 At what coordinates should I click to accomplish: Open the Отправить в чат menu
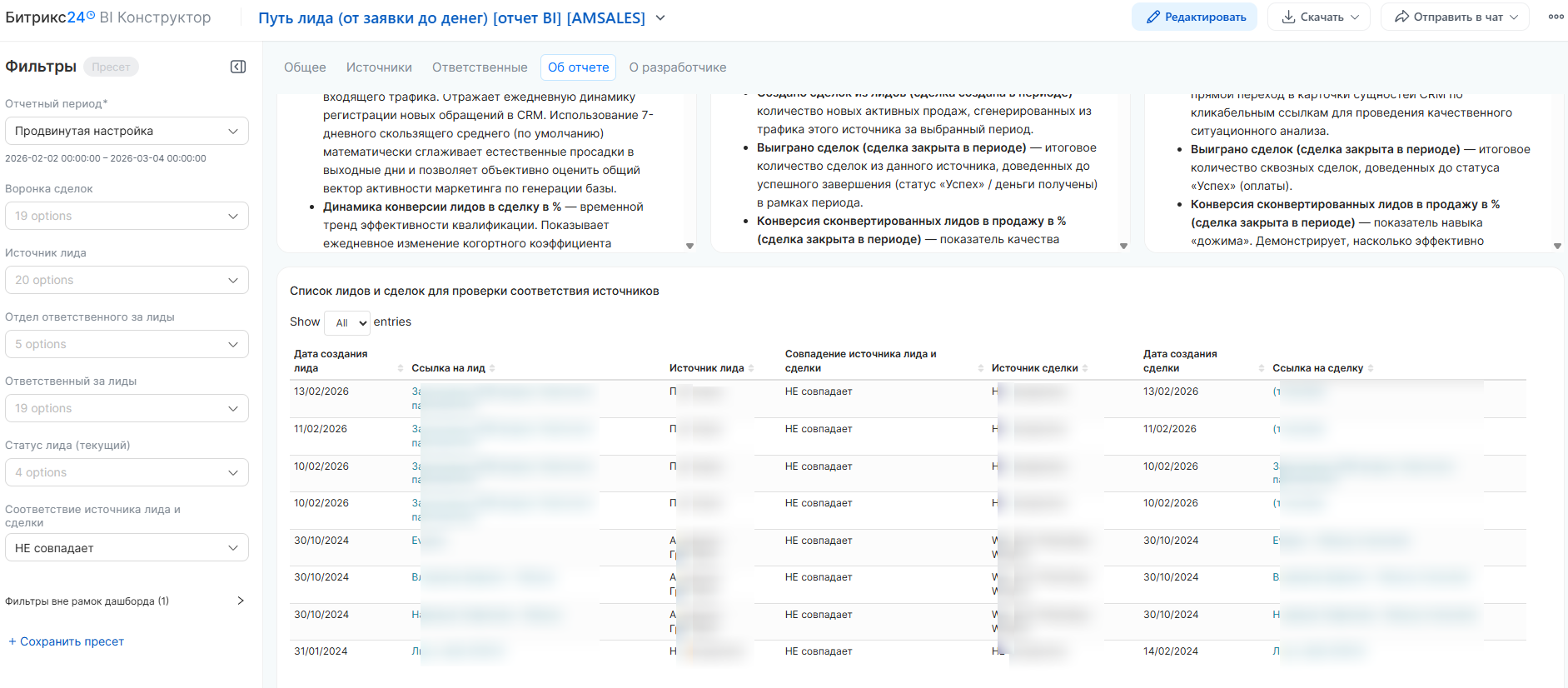pos(1455,17)
